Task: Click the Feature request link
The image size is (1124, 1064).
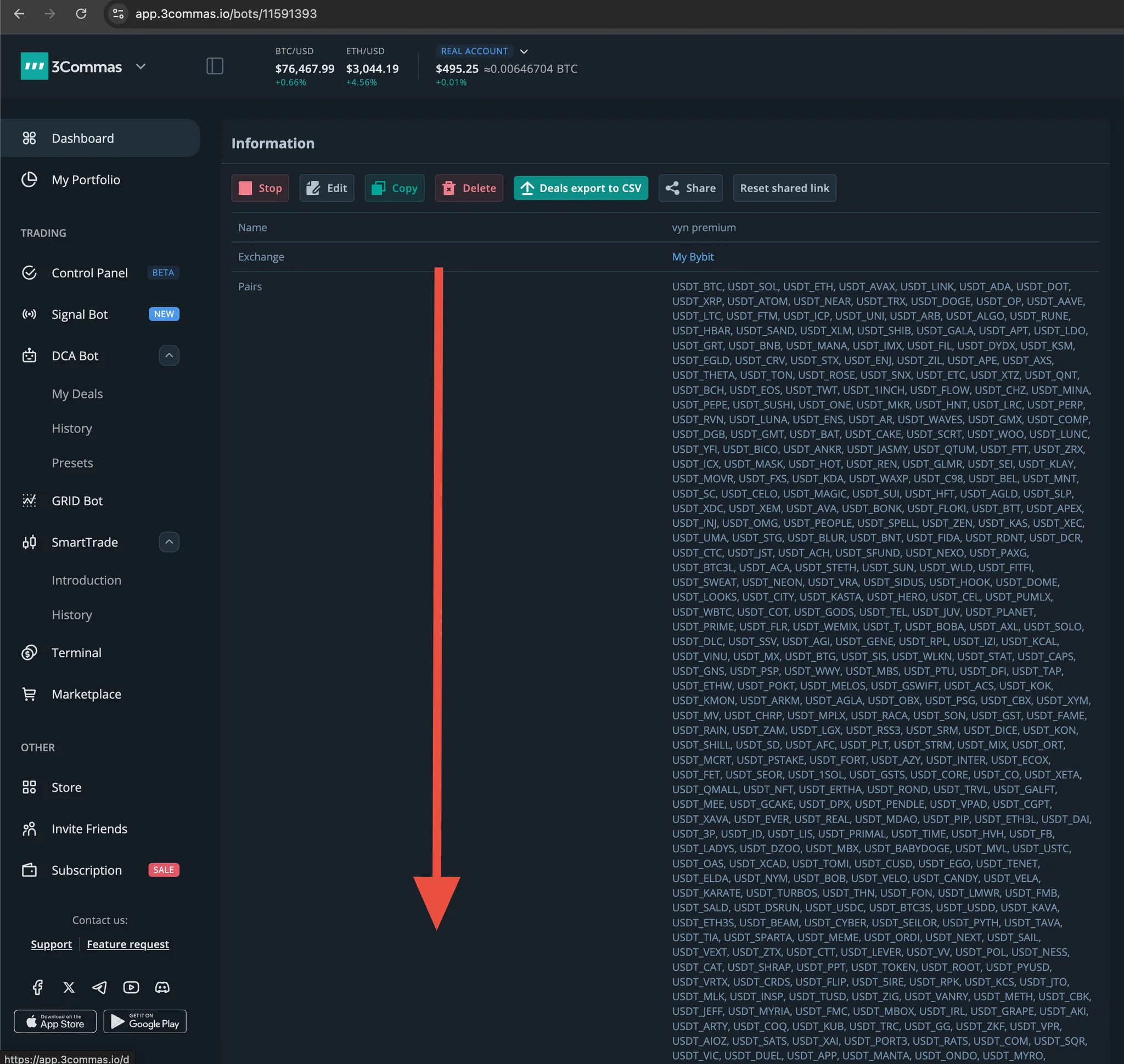Action: (x=128, y=944)
